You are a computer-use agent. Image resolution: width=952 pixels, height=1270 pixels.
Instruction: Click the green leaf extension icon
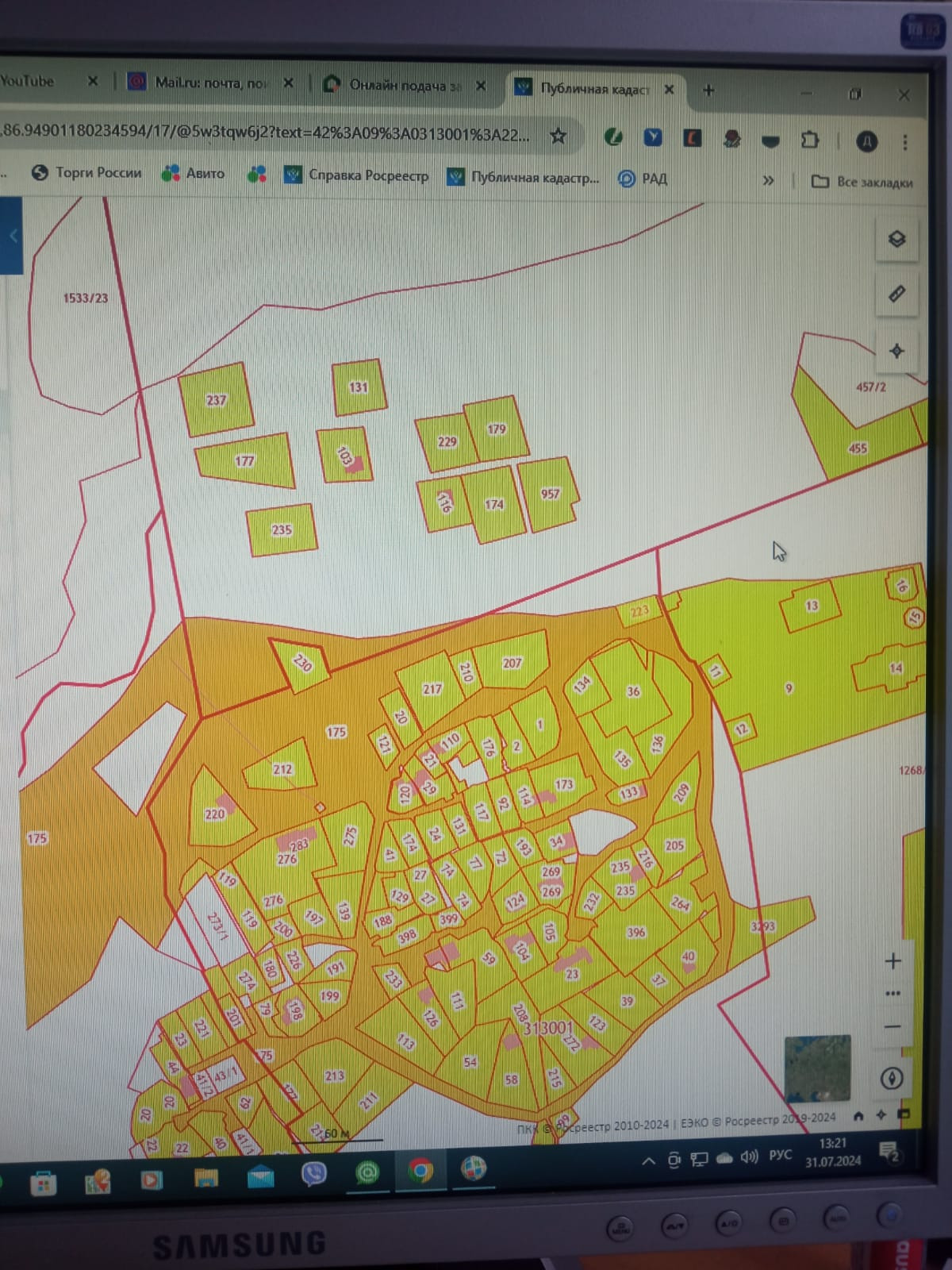pos(613,137)
